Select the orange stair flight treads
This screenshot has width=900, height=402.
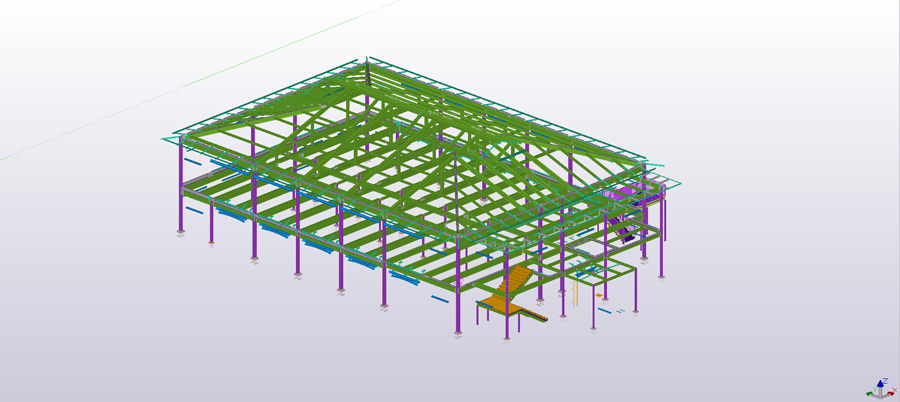(x=517, y=280)
